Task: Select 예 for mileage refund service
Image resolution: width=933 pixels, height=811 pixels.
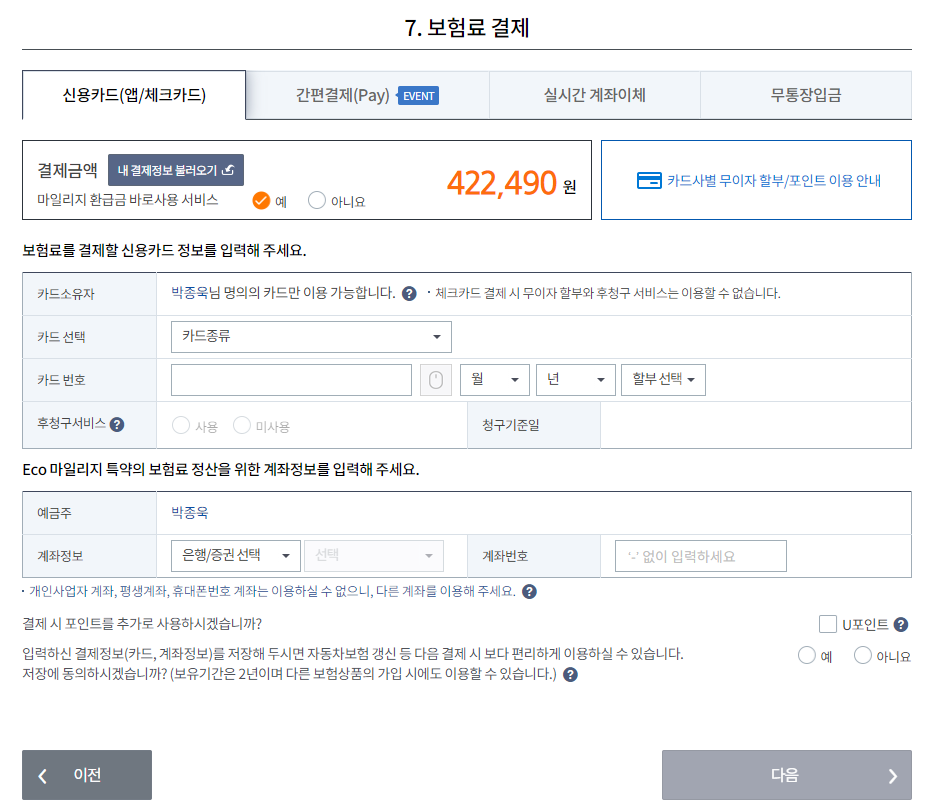Action: pos(261,201)
